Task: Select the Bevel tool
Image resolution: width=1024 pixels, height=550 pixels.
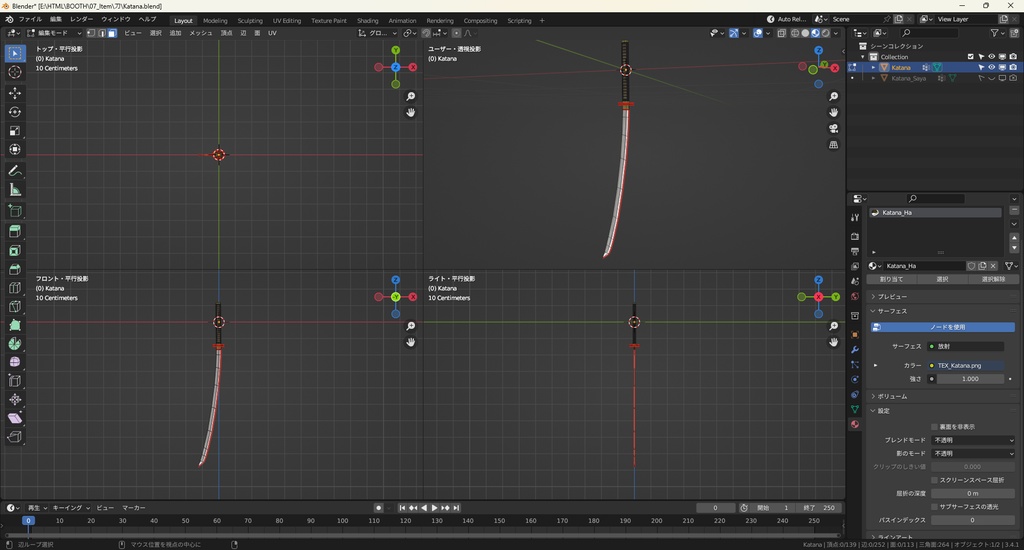Action: (x=15, y=269)
